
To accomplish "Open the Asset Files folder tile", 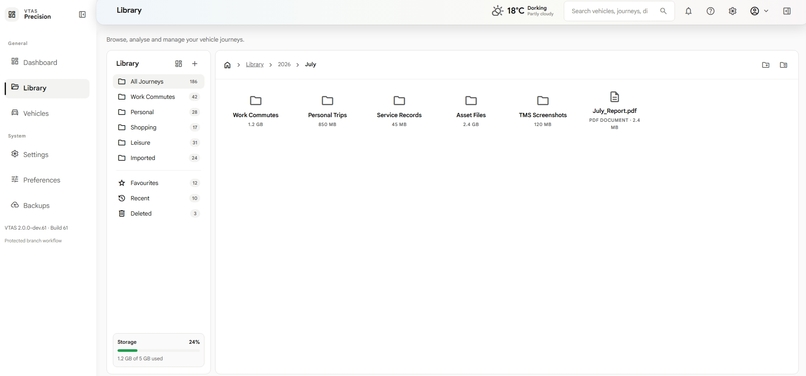I will pyautogui.click(x=471, y=110).
